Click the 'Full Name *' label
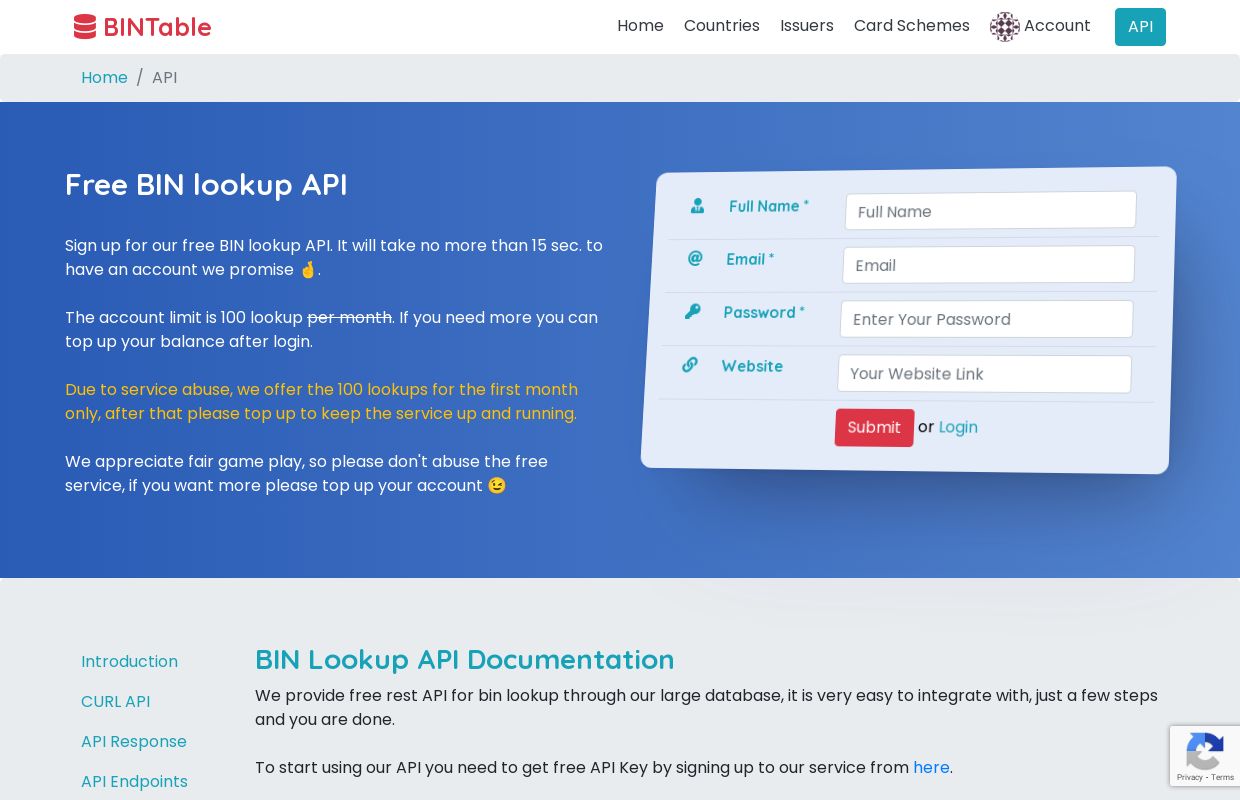 point(769,206)
